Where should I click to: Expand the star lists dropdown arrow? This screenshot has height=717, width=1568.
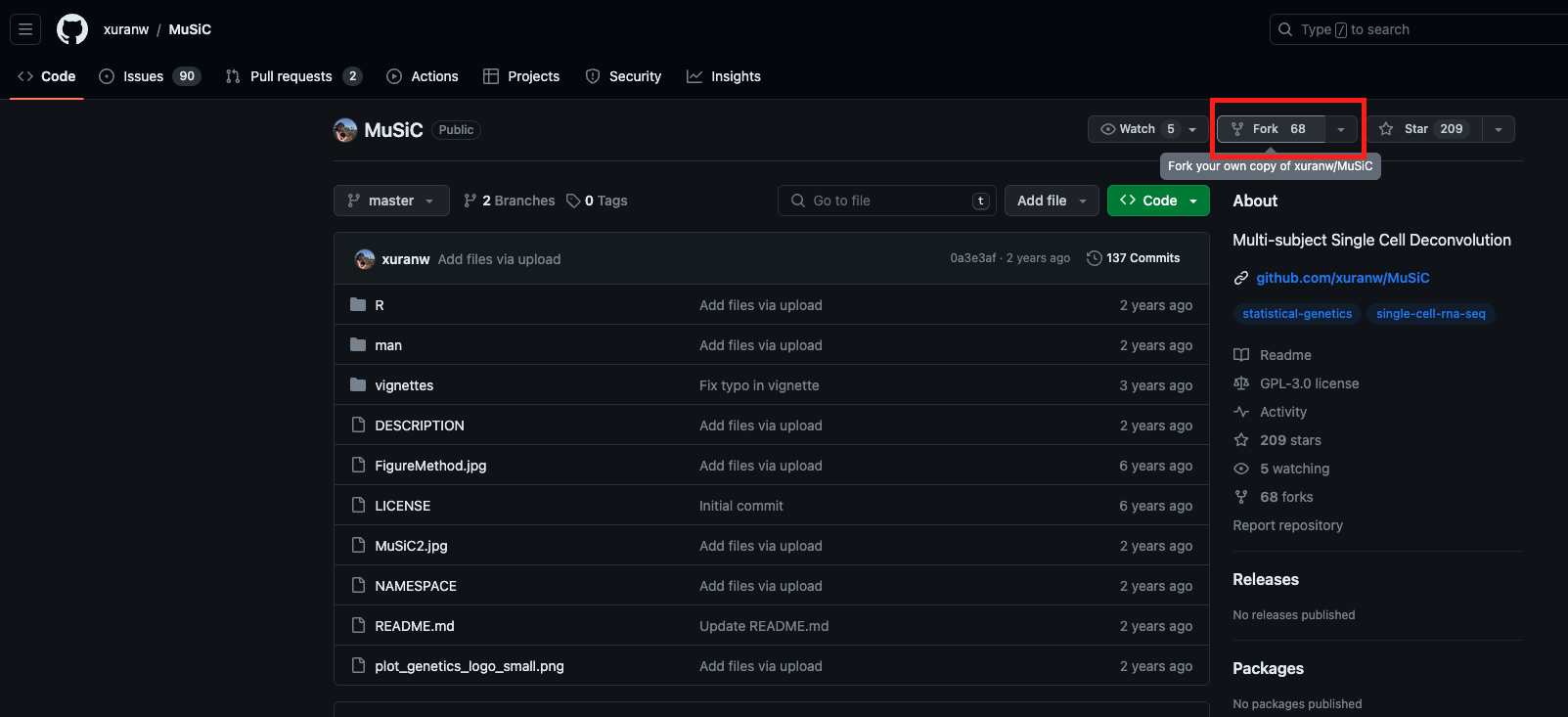click(x=1499, y=129)
